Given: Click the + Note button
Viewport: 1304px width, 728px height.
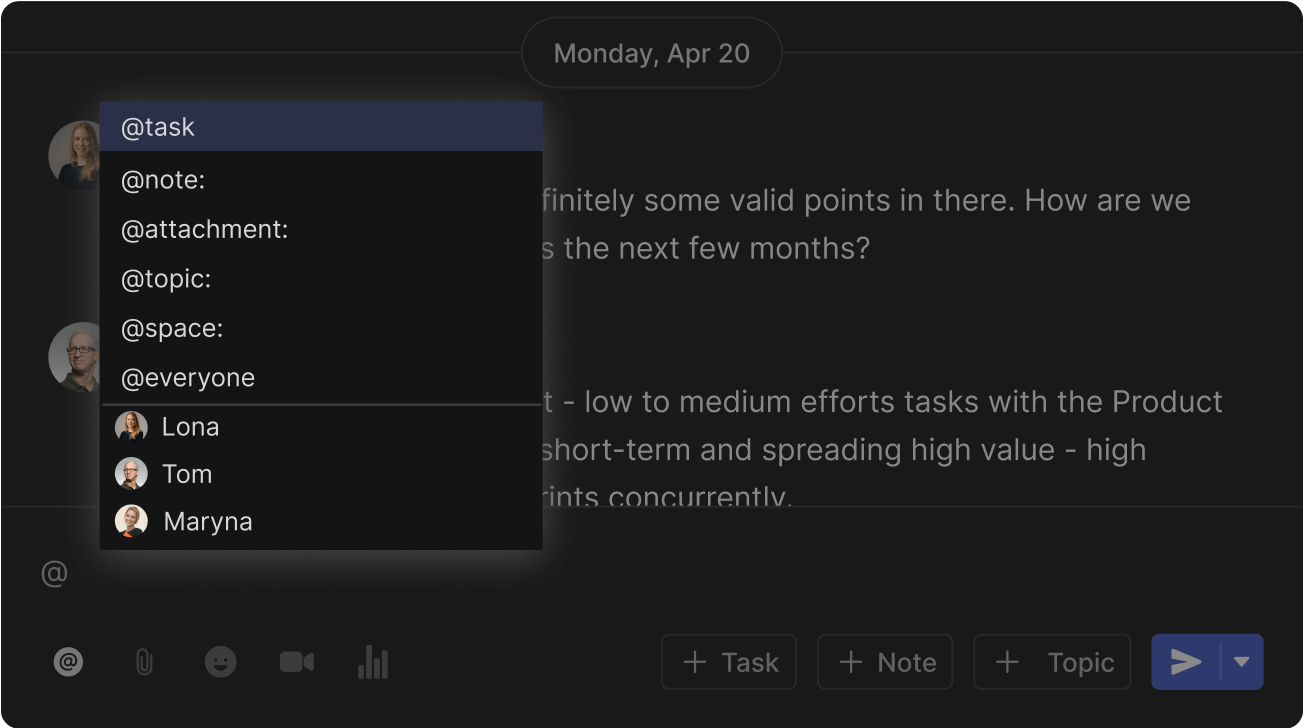Looking at the screenshot, I should (885, 662).
